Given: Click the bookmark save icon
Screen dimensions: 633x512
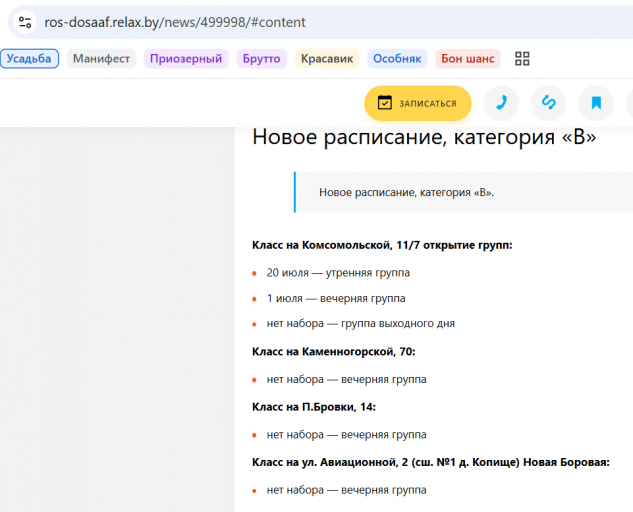Looking at the screenshot, I should coord(596,103).
